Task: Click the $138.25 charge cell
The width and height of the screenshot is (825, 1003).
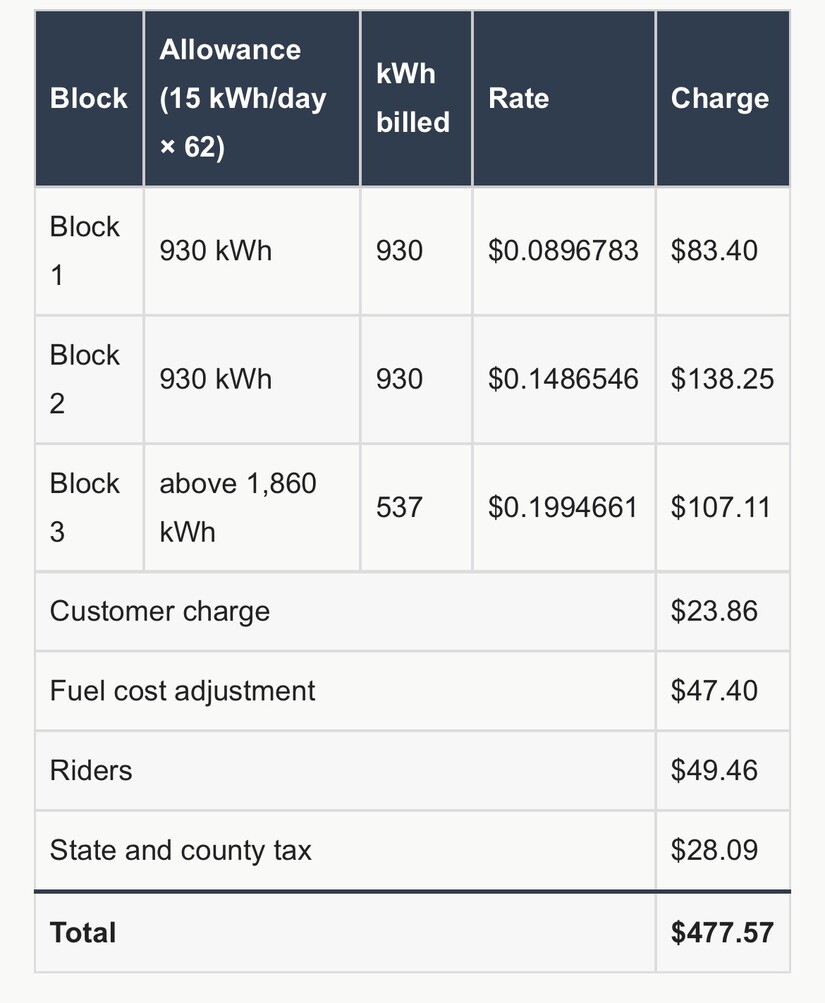Action: click(723, 379)
